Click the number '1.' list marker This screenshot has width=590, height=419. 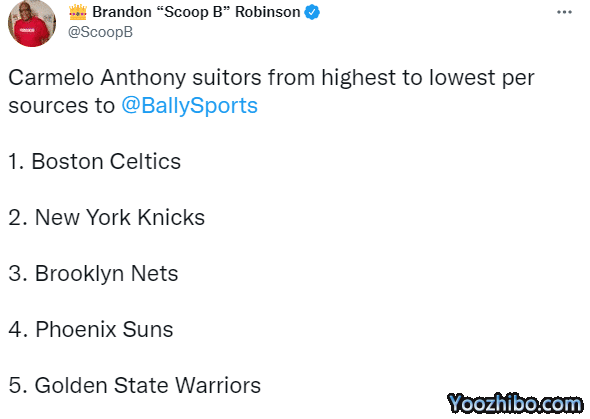[17, 162]
